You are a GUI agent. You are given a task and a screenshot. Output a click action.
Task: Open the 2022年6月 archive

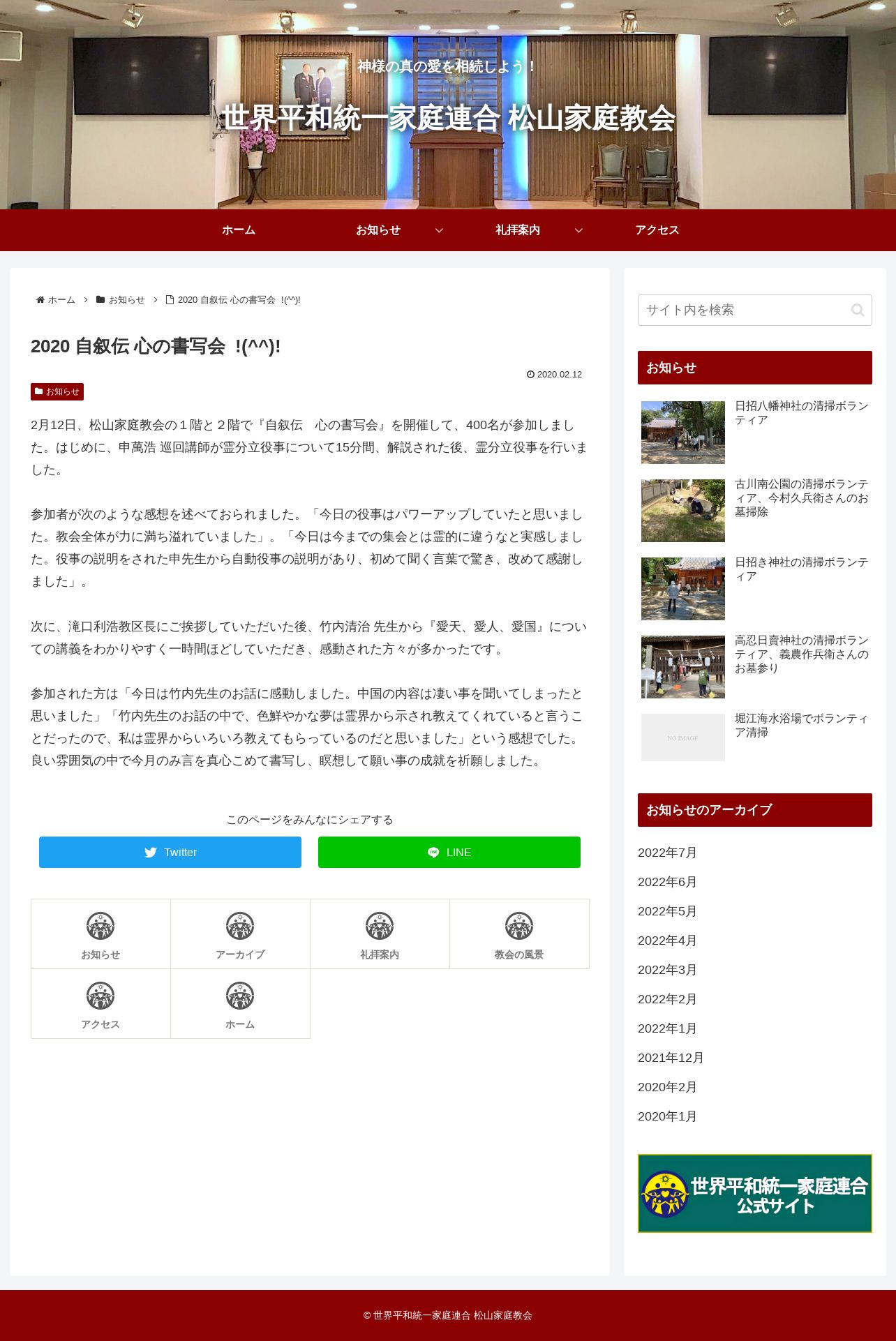pos(667,882)
